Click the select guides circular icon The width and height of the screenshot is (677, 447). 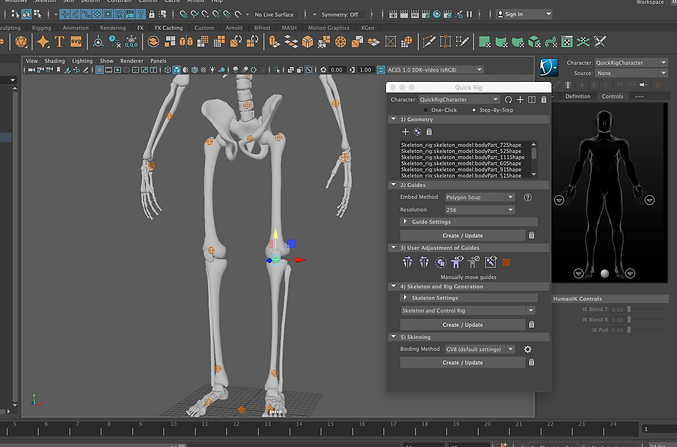click(440, 262)
